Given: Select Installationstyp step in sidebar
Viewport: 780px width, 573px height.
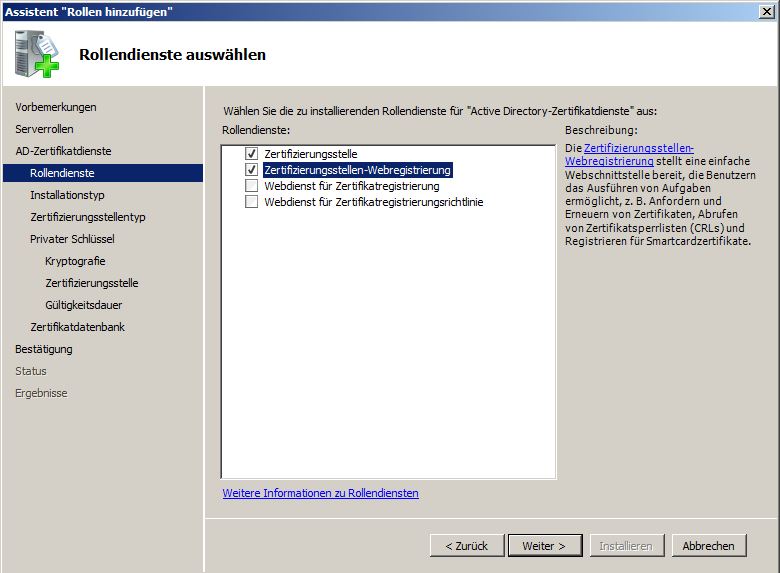Looking at the screenshot, I should click(x=67, y=195).
